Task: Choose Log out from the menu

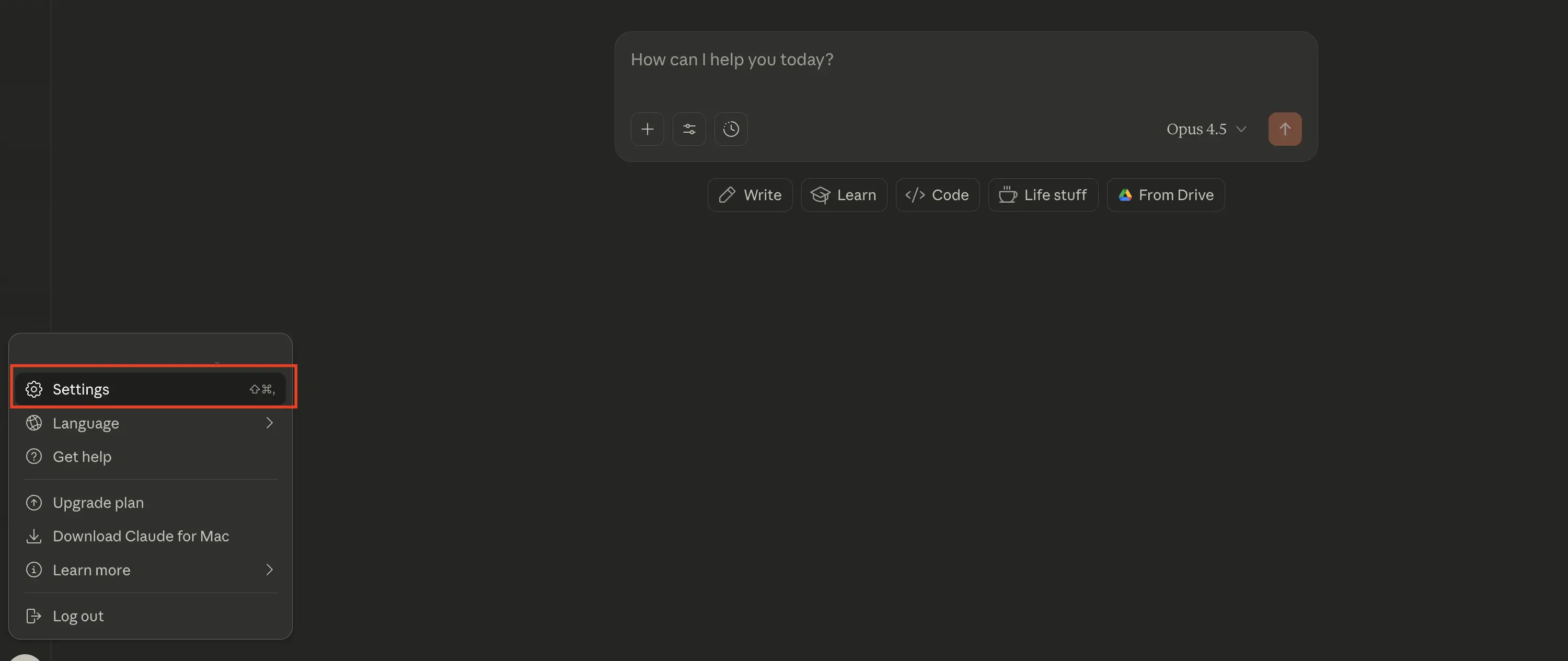Action: coord(77,616)
